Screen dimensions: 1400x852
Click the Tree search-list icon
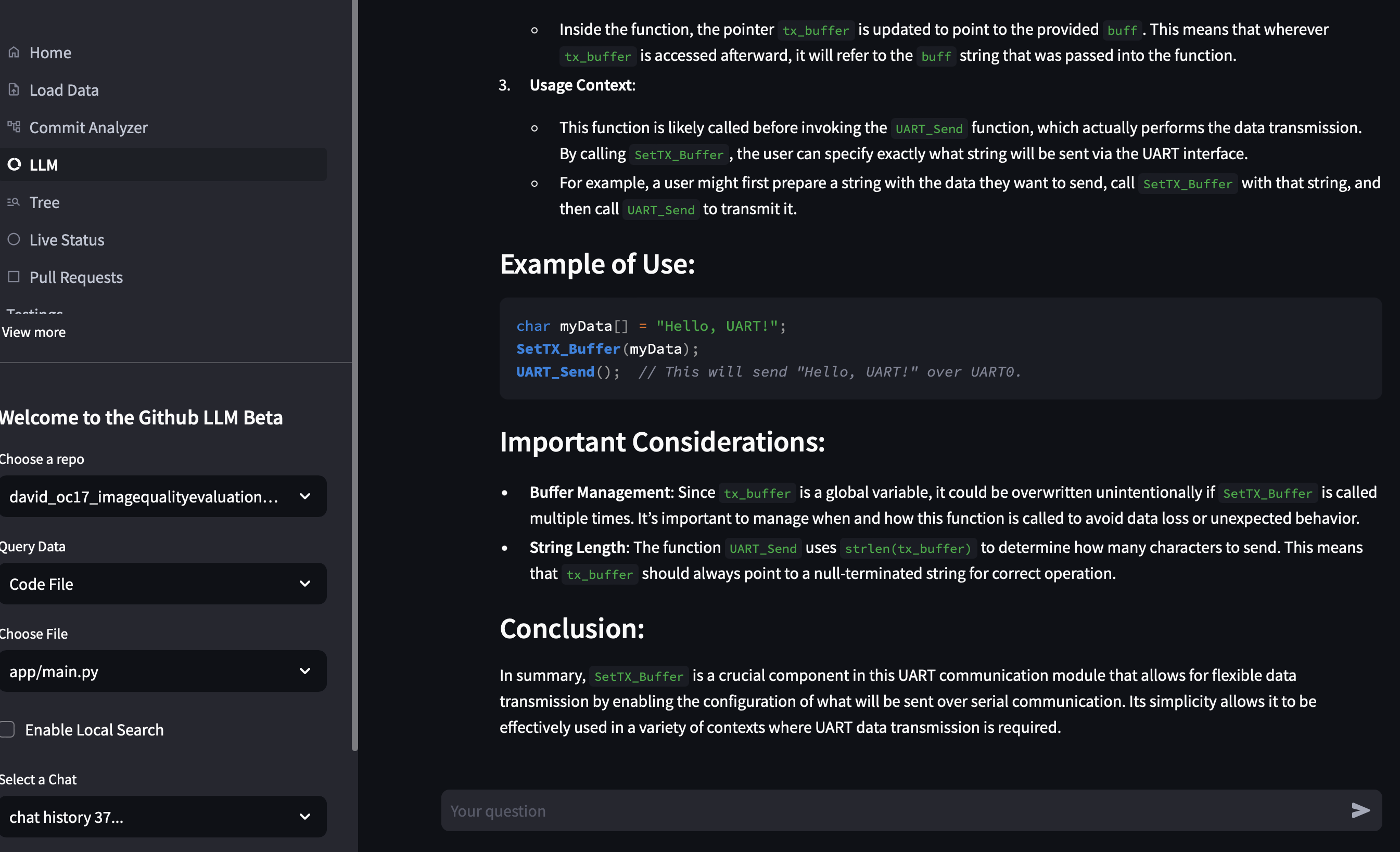[x=14, y=202]
